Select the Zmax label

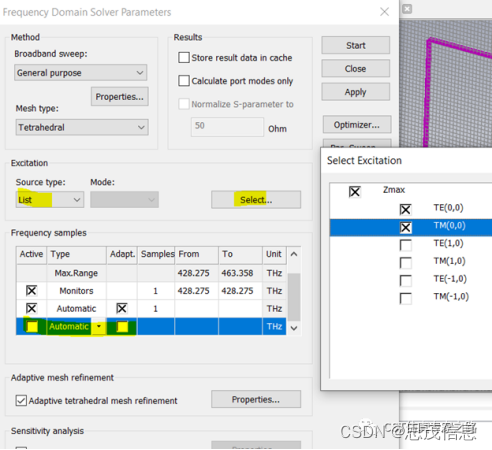(394, 190)
